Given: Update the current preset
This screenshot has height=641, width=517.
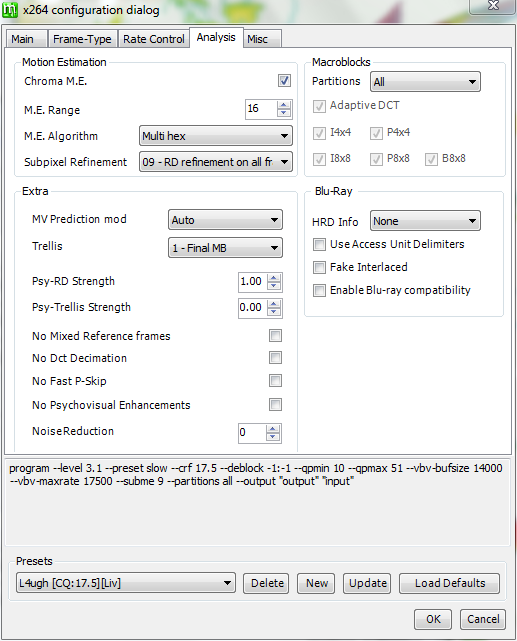Looking at the screenshot, I should [367, 583].
